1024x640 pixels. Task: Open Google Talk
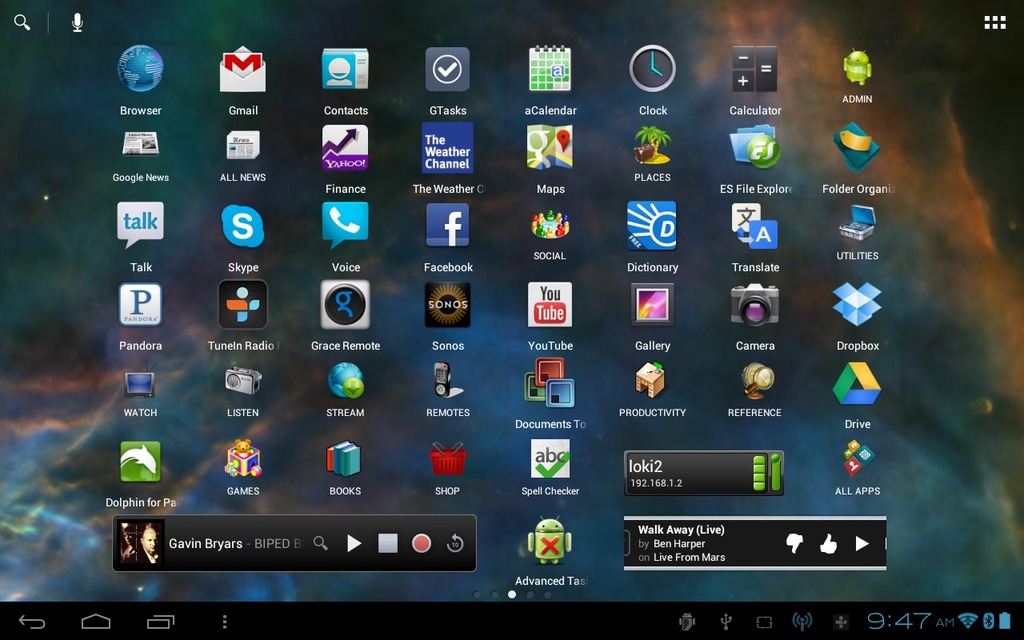click(x=140, y=225)
